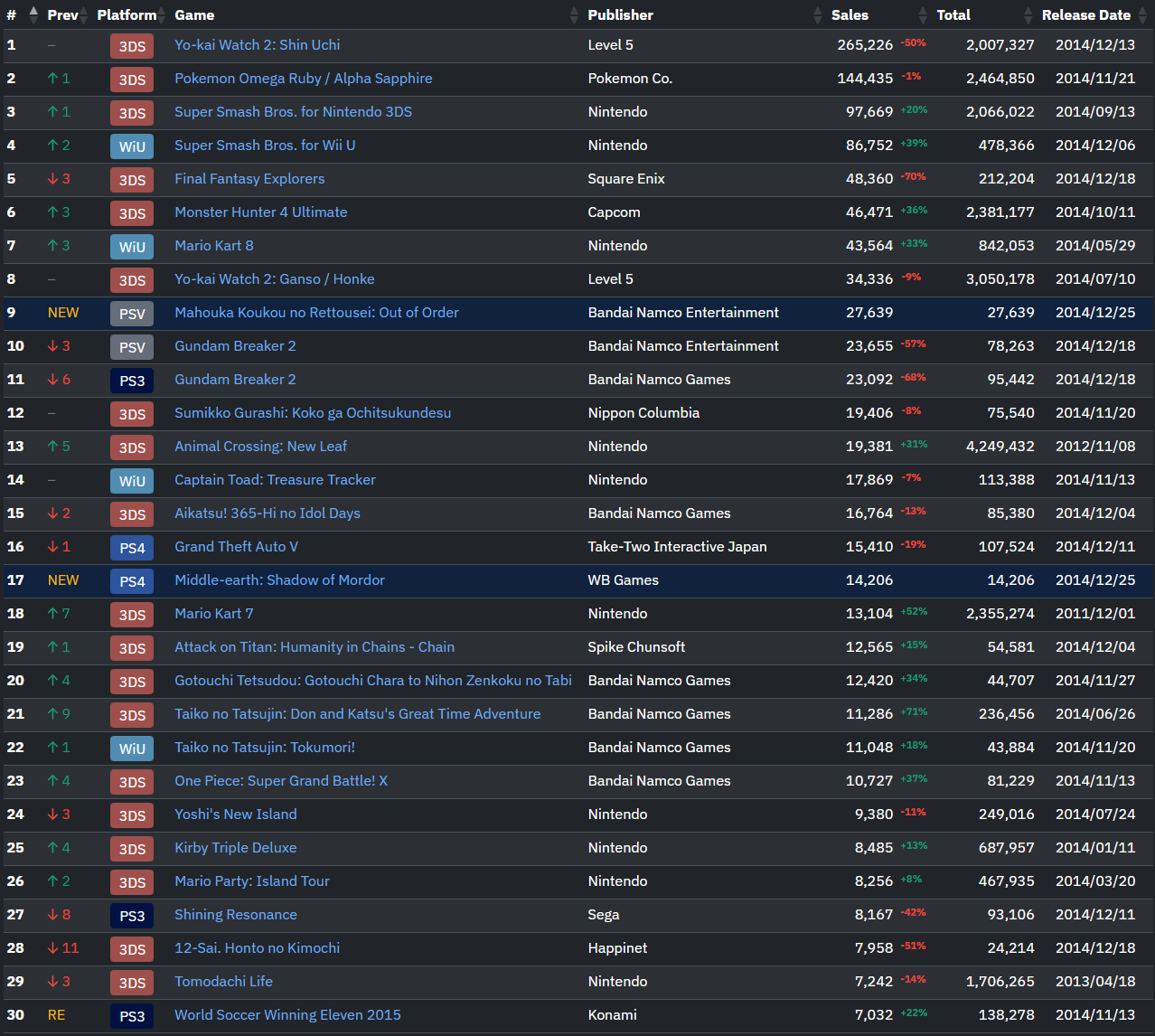This screenshot has width=1155, height=1036.
Task: Click the PS3 badge on rank 11 Gundam Breaker 2
Action: tap(132, 381)
